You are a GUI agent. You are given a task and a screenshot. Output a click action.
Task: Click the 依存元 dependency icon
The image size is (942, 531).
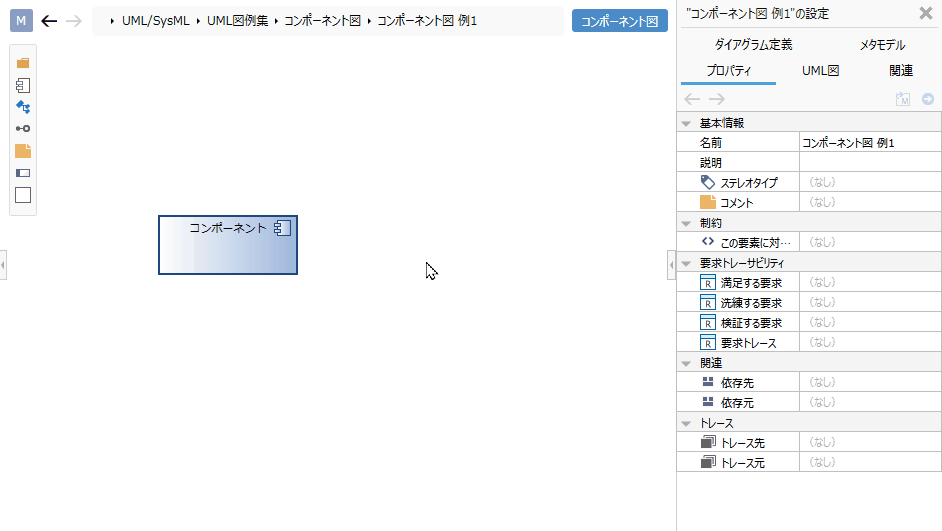point(708,402)
